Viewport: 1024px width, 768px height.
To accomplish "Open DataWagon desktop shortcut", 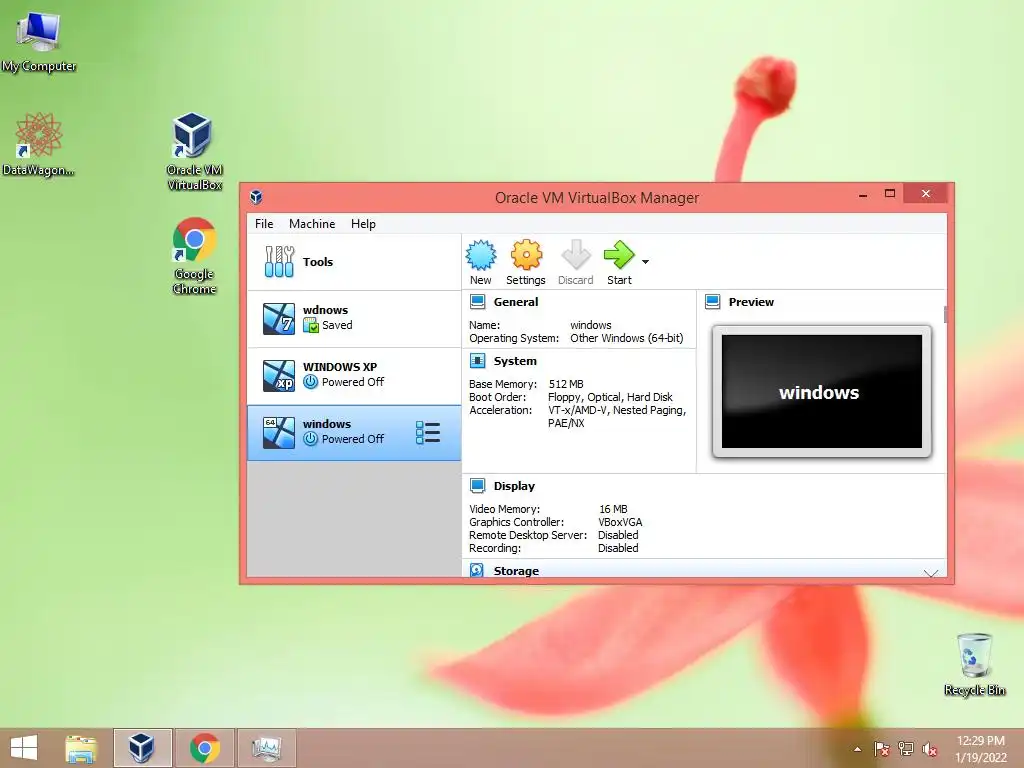I will click(x=39, y=144).
